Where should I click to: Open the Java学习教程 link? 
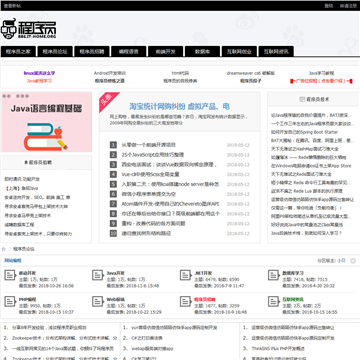pyautogui.click(x=321, y=73)
